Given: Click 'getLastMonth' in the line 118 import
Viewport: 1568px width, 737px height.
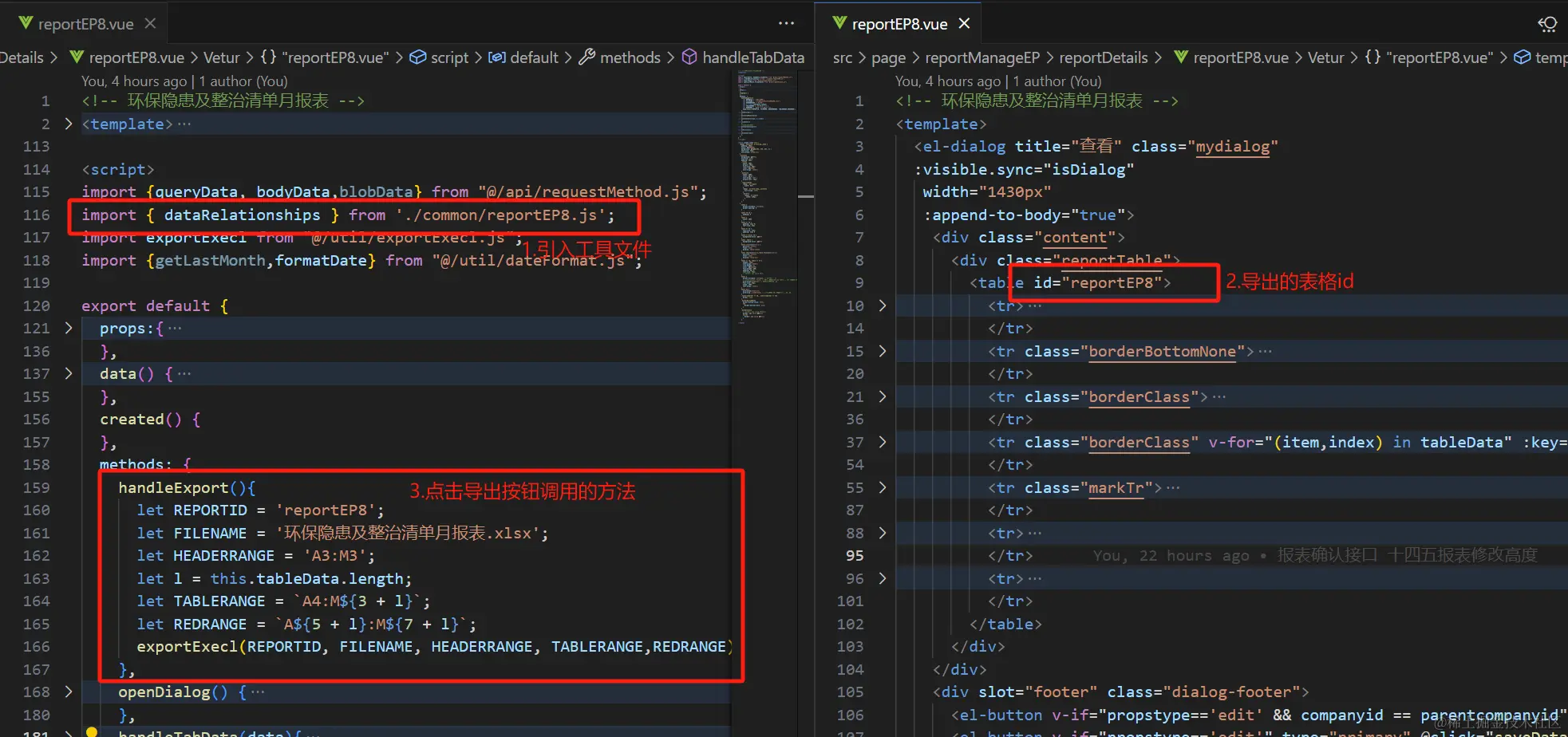Looking at the screenshot, I should 210,260.
